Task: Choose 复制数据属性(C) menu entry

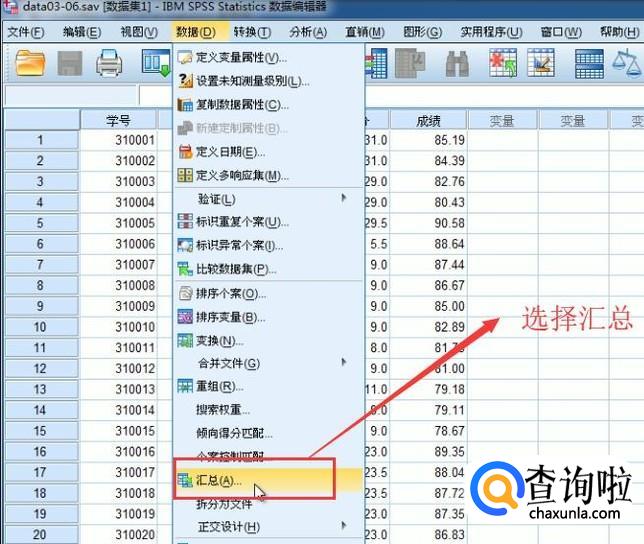Action: coord(269,105)
